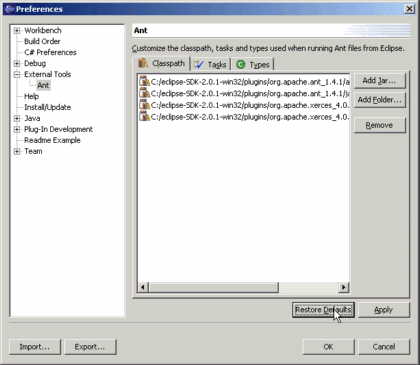Click the Classpath tab icon

[143, 63]
